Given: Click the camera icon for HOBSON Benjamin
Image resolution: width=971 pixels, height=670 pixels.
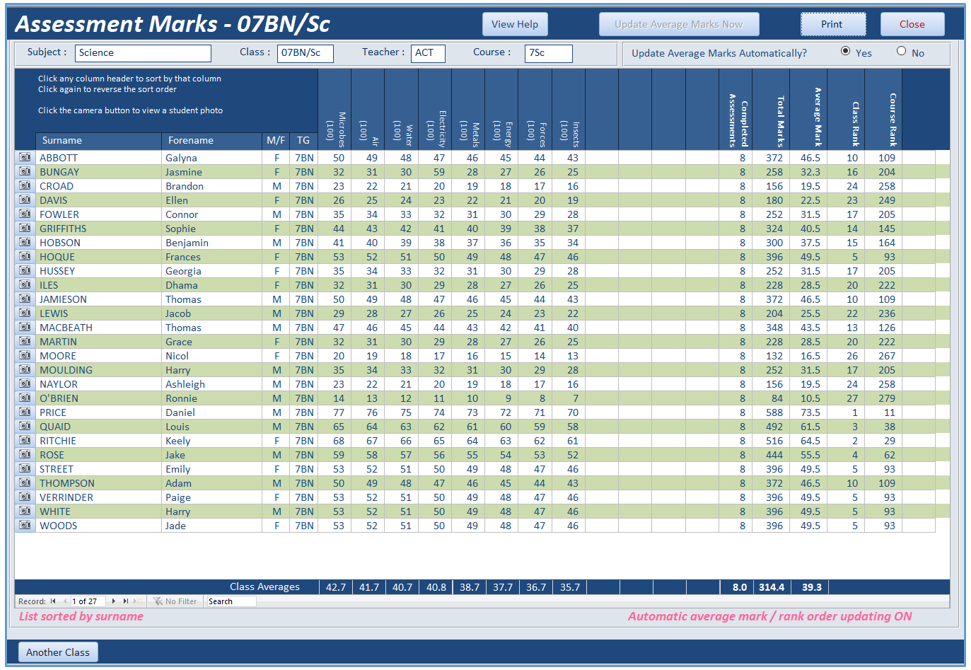Looking at the screenshot, I should (x=25, y=242).
